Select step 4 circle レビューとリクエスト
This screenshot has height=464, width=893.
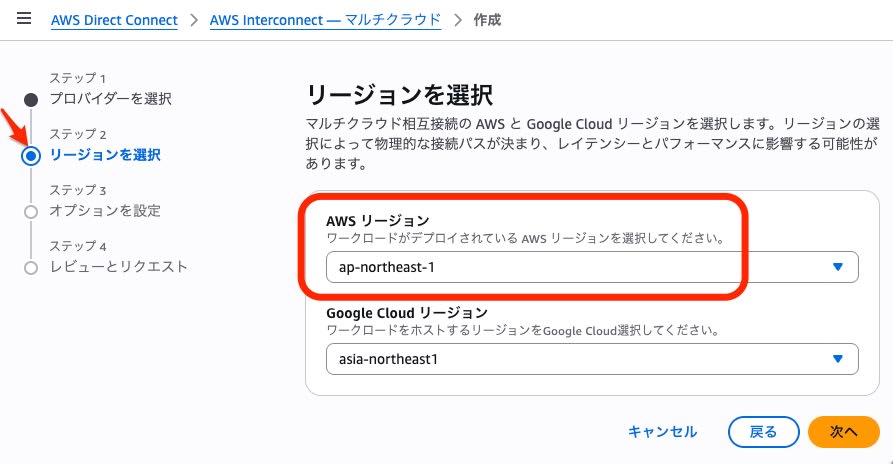click(31, 268)
